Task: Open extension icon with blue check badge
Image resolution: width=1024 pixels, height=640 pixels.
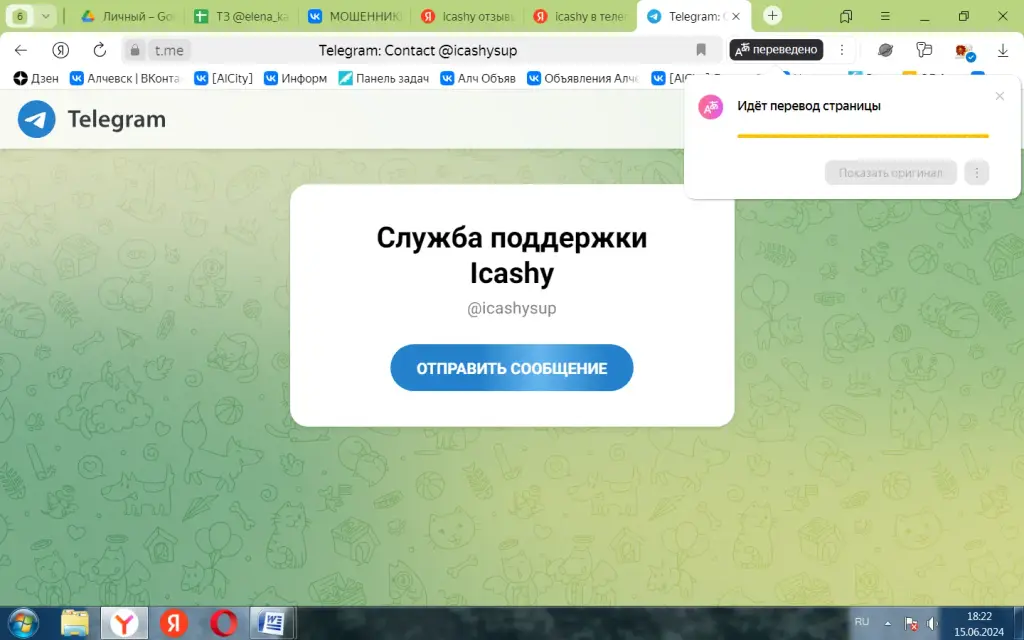Action: point(964,51)
